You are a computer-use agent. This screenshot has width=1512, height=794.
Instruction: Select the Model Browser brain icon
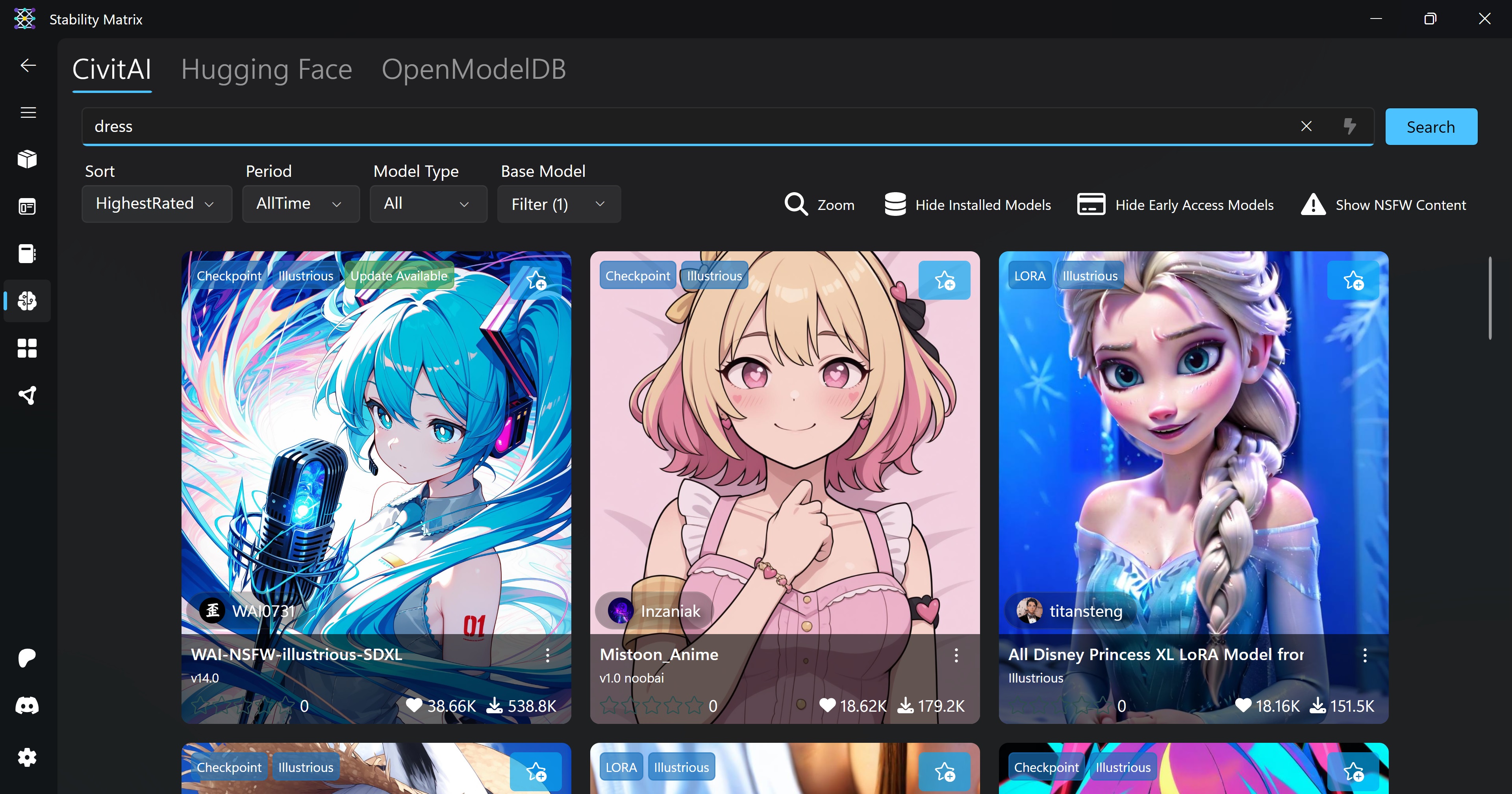click(27, 301)
